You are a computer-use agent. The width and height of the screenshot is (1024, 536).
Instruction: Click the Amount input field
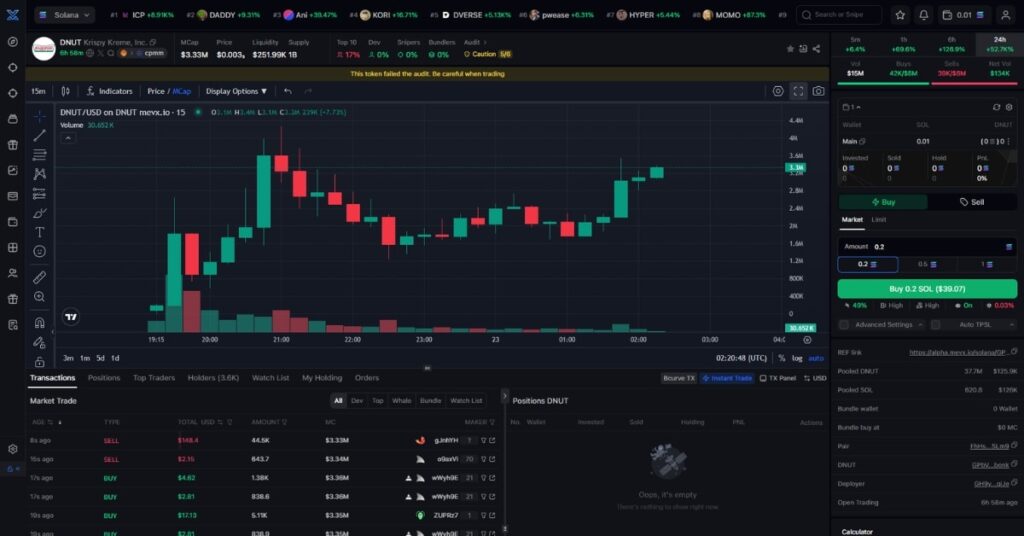[x=927, y=247]
